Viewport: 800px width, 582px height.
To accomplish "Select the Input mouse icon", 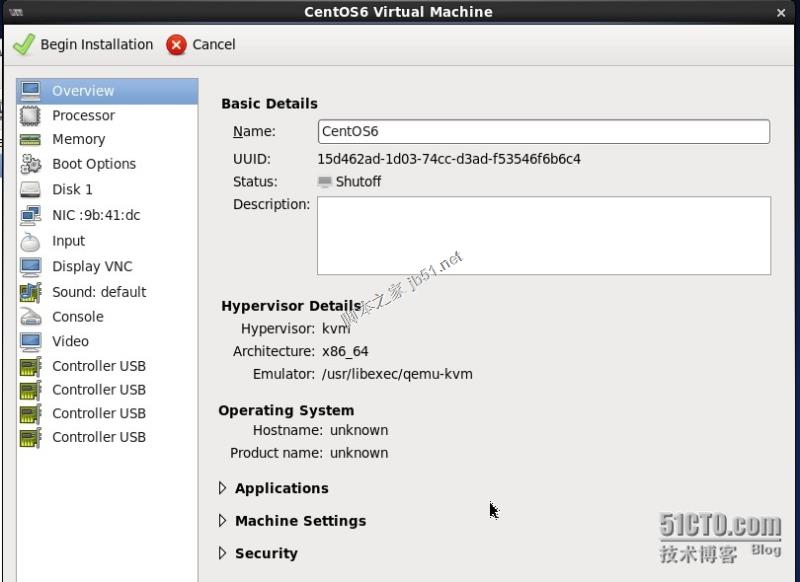I will point(30,241).
